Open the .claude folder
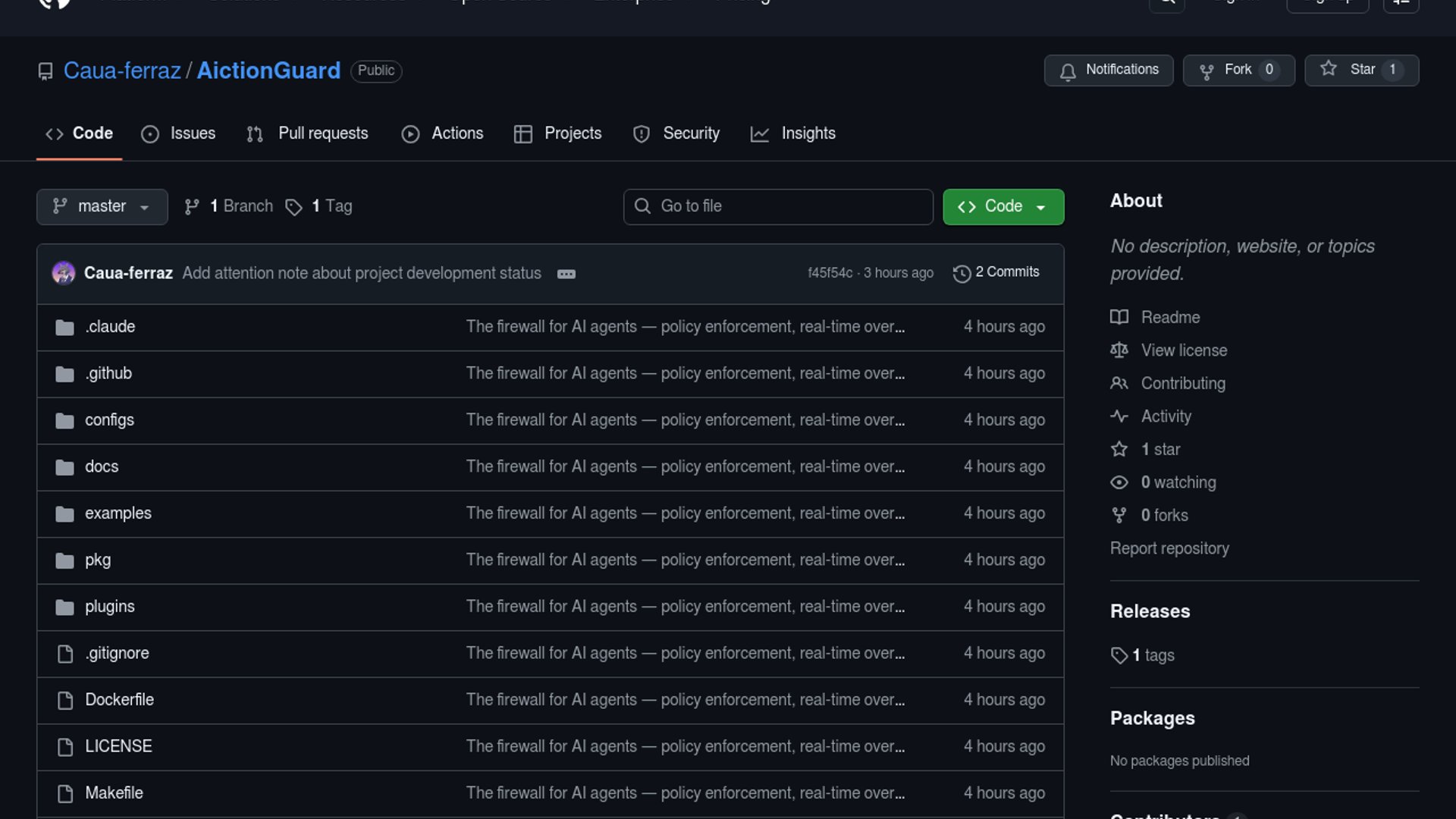Viewport: 1456px width, 819px height. 110,327
